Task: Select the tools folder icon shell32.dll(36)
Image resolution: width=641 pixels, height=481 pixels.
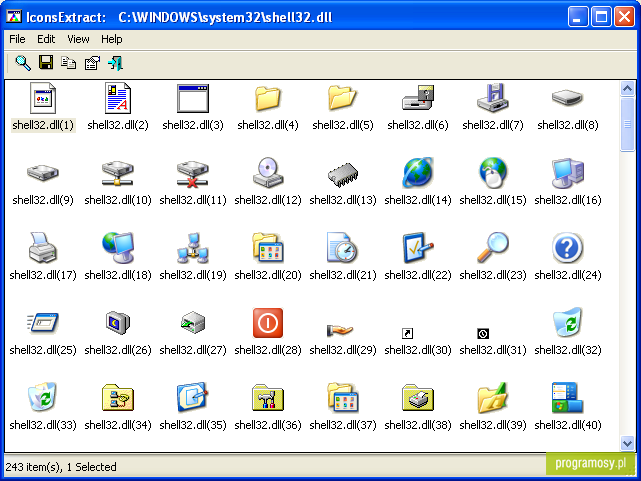Action: pyautogui.click(x=268, y=398)
